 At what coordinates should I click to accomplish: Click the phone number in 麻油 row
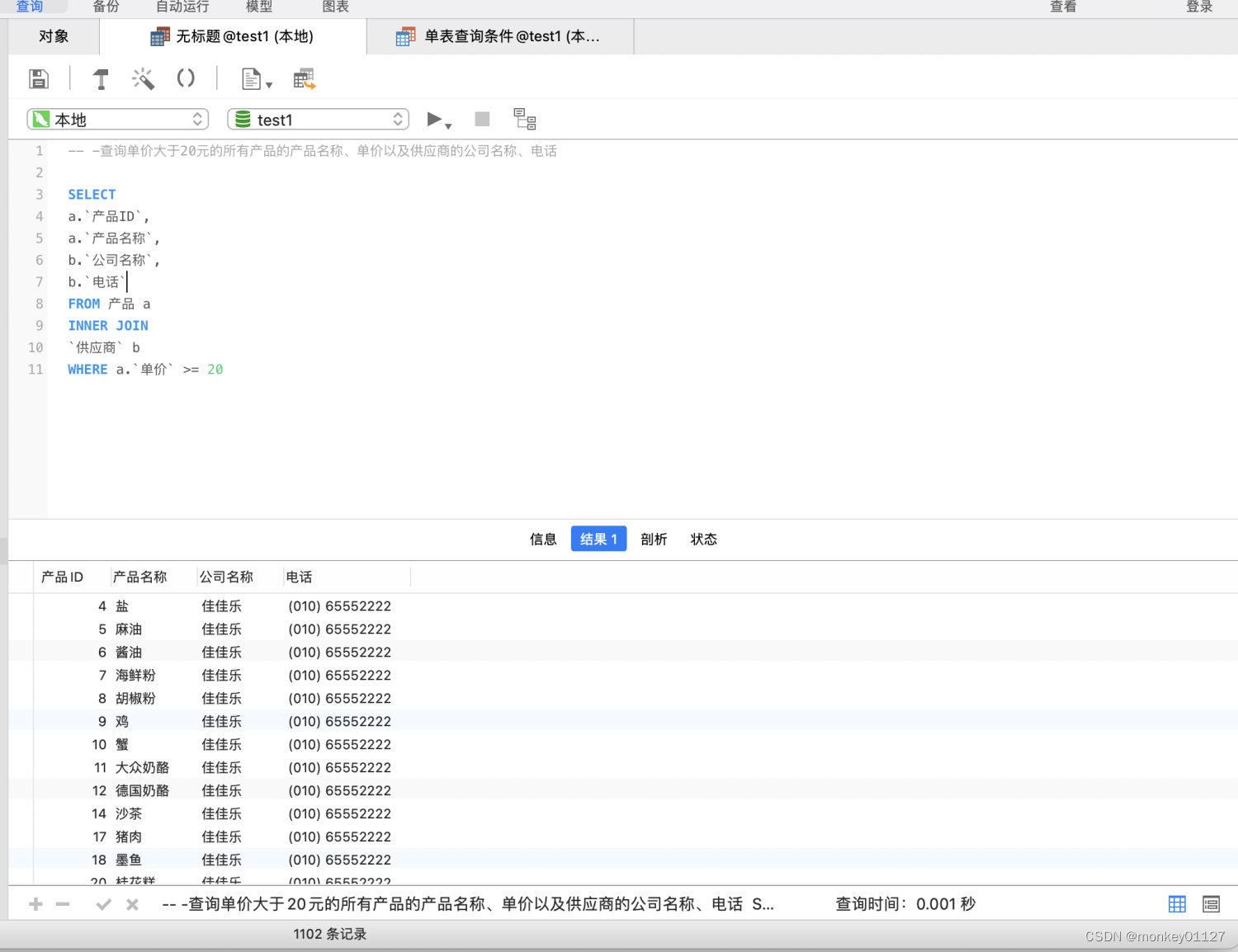click(x=339, y=629)
